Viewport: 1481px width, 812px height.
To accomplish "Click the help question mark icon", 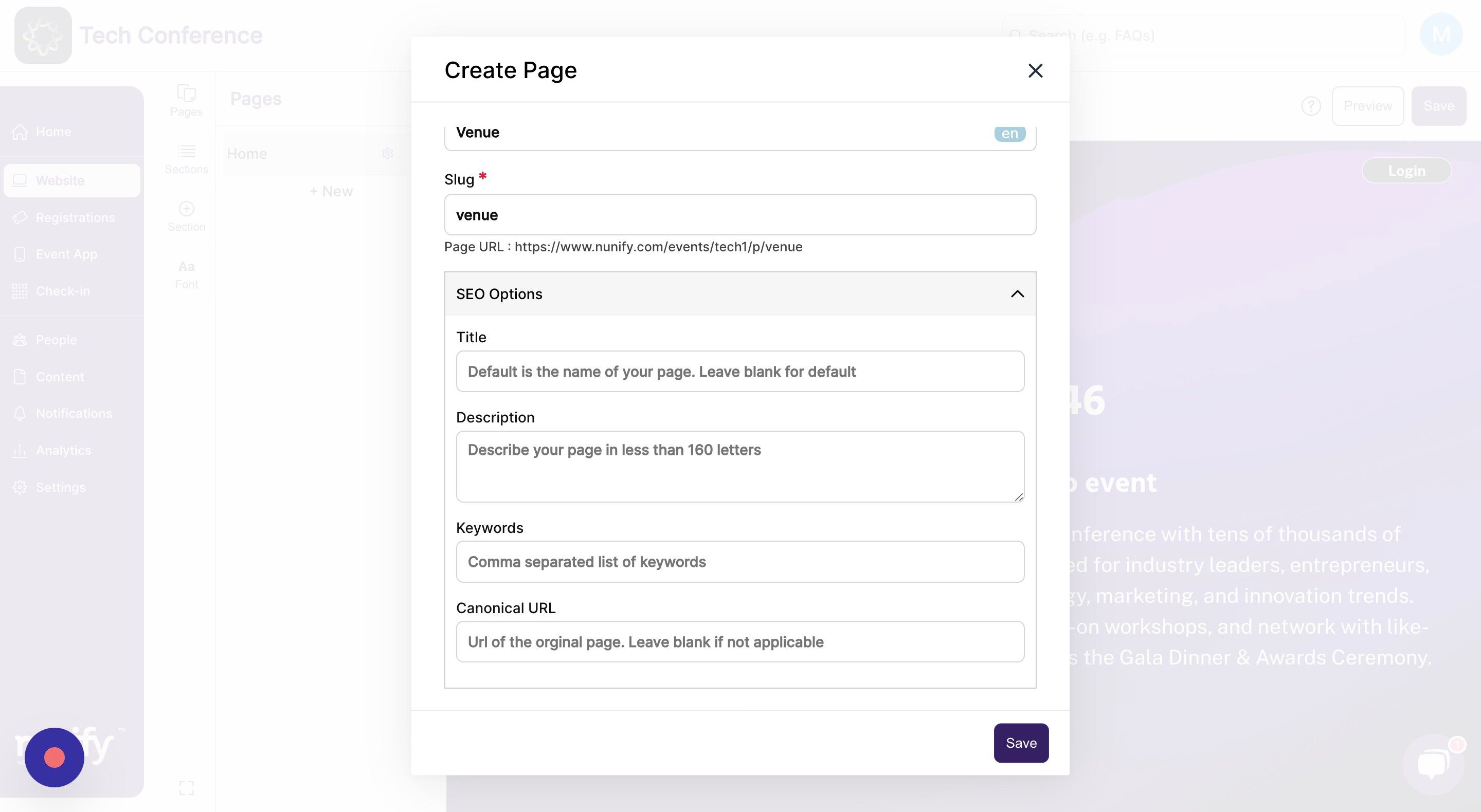I will pyautogui.click(x=1310, y=106).
